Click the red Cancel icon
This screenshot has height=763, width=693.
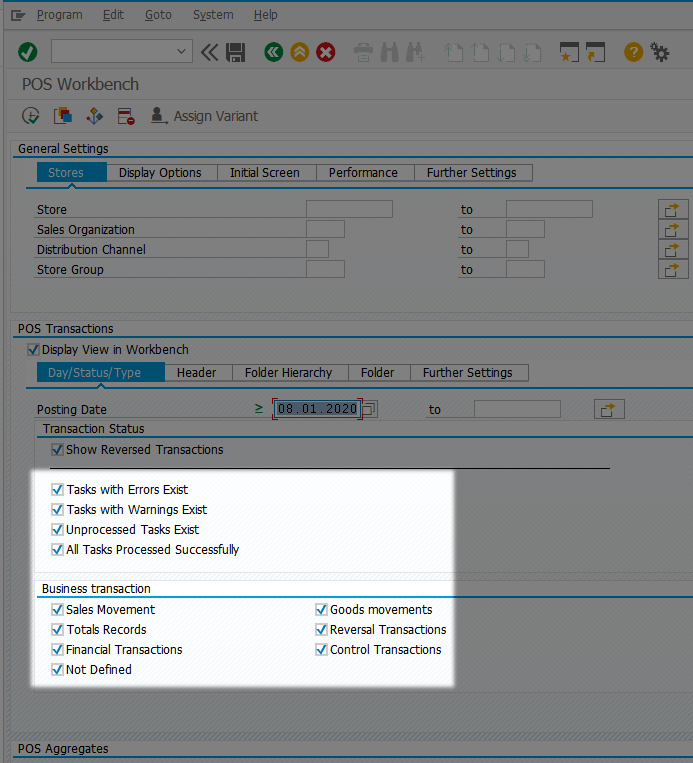point(326,52)
